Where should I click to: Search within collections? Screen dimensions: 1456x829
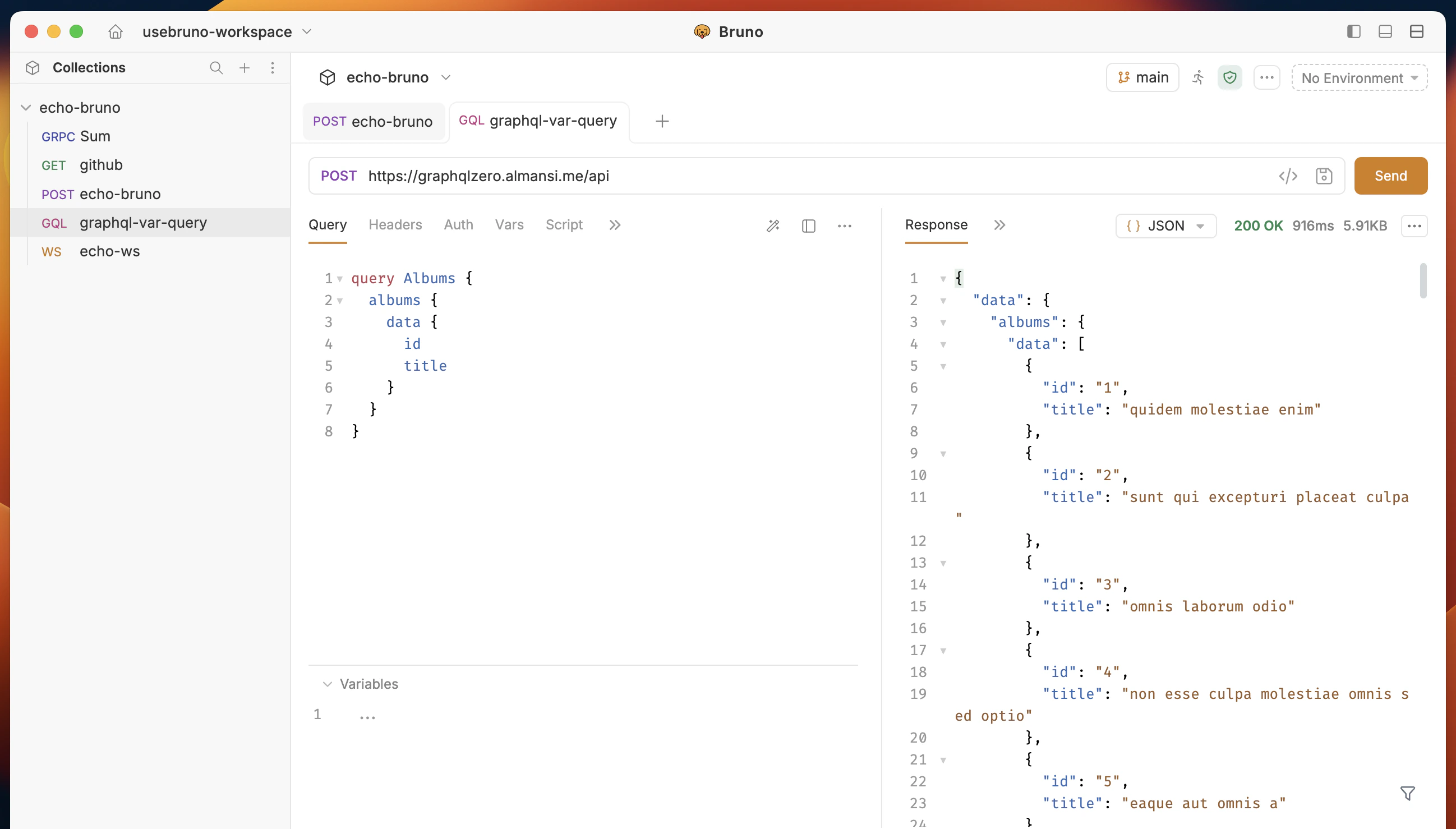point(216,68)
